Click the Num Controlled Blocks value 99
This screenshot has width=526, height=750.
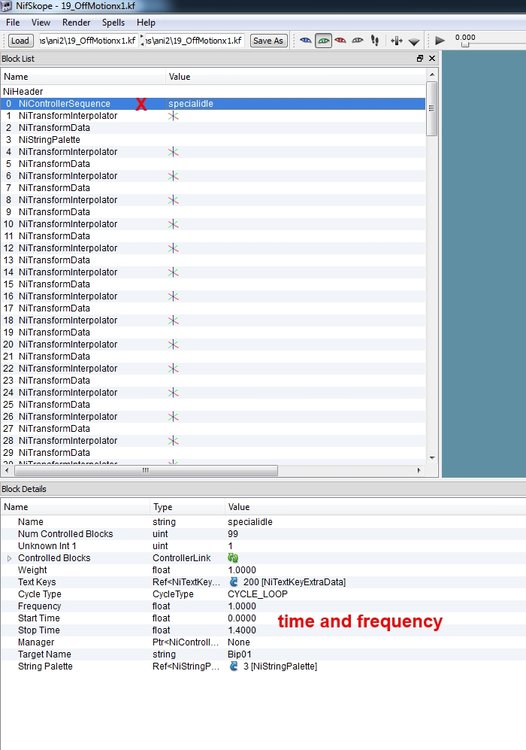(233, 534)
